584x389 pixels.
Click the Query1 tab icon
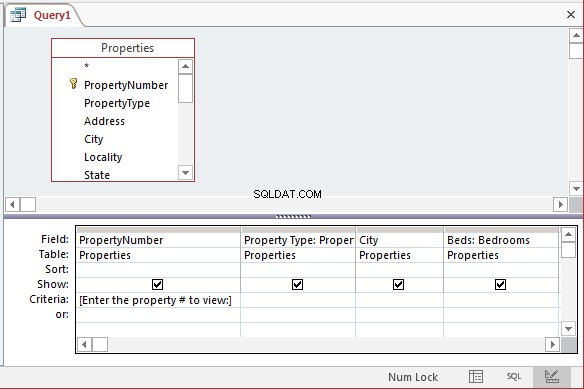[18, 15]
